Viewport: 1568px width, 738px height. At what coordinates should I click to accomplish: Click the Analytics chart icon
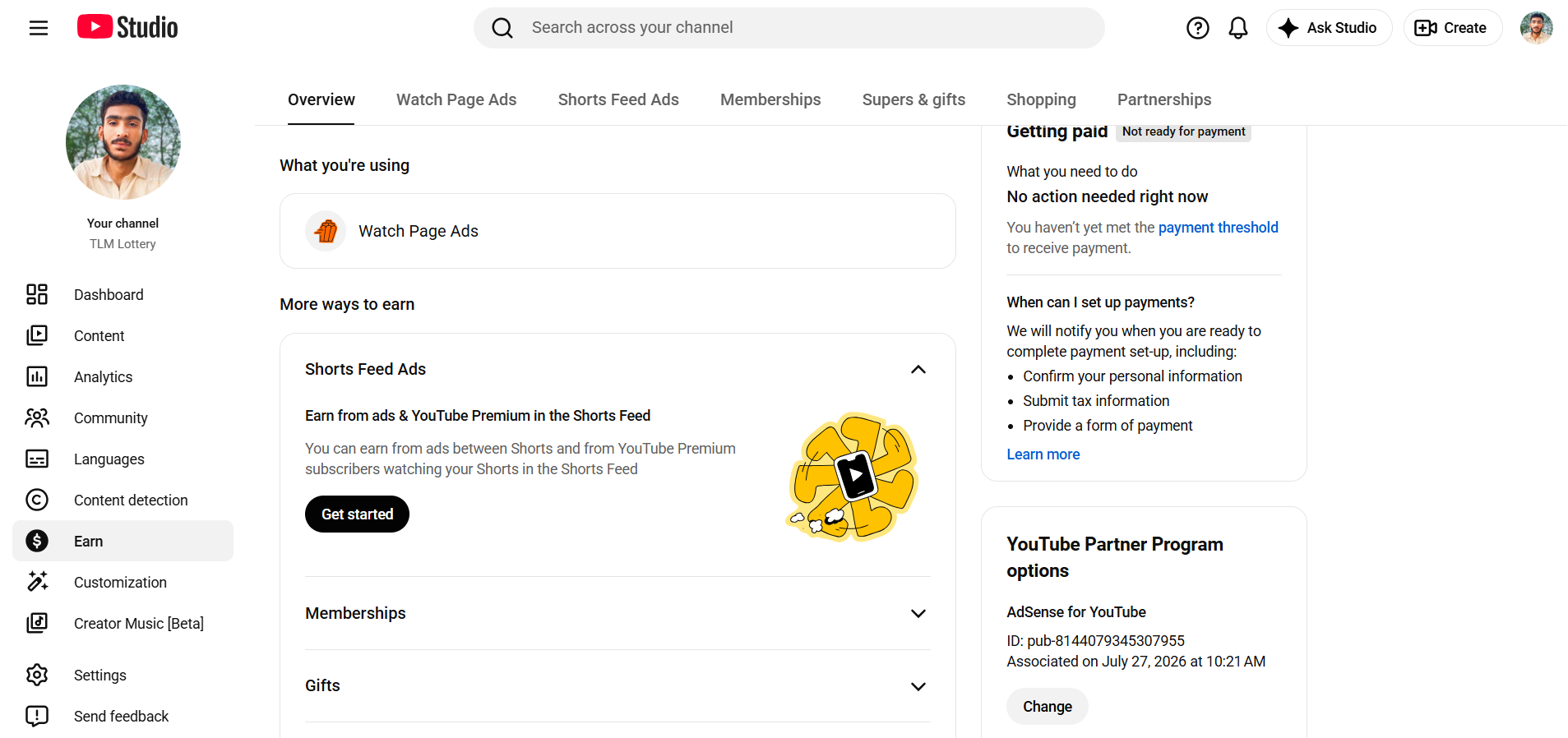37,376
